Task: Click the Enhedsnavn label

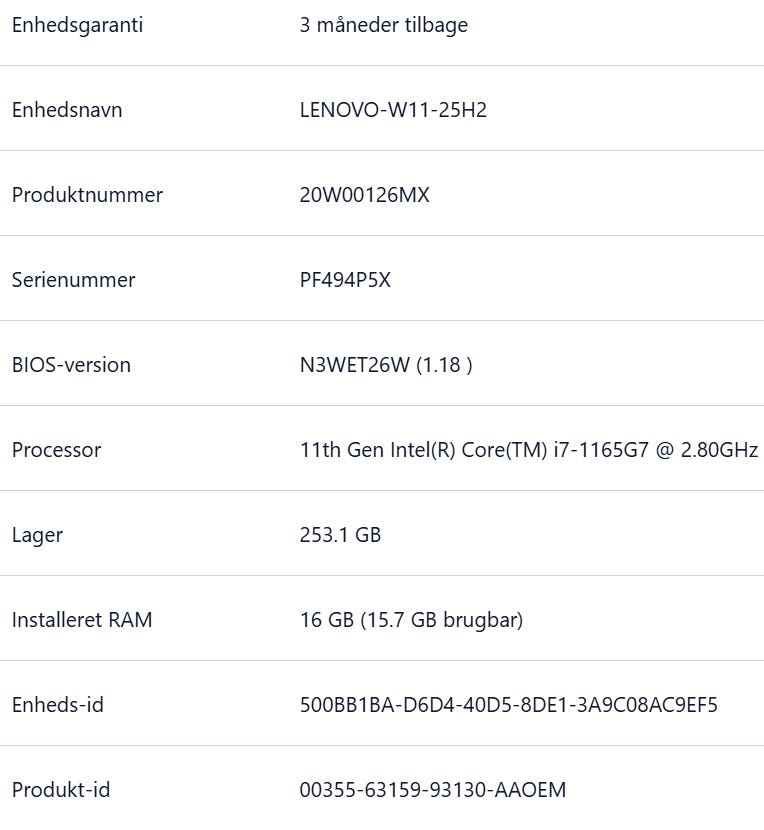Action: [67, 110]
